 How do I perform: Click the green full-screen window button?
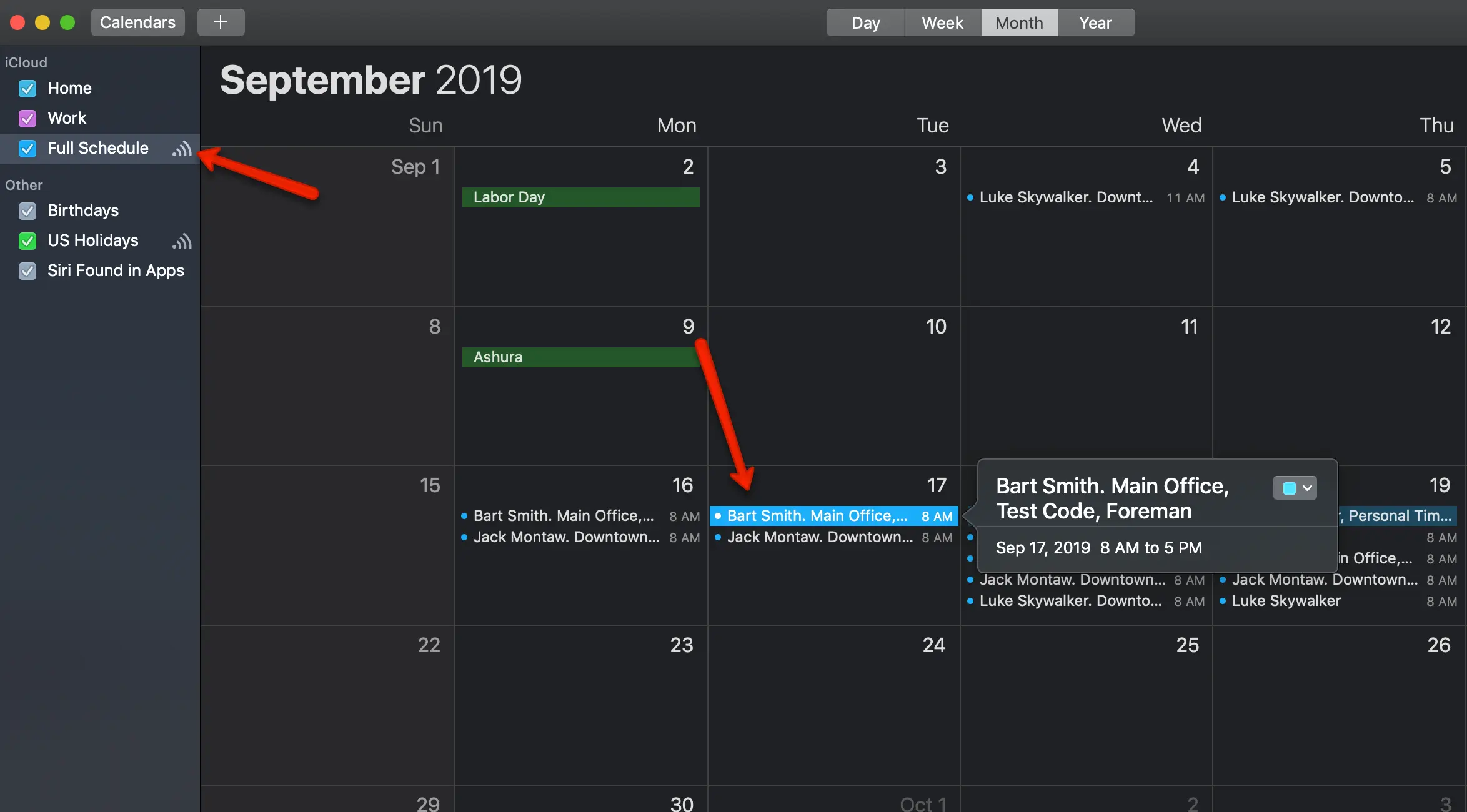click(67, 22)
